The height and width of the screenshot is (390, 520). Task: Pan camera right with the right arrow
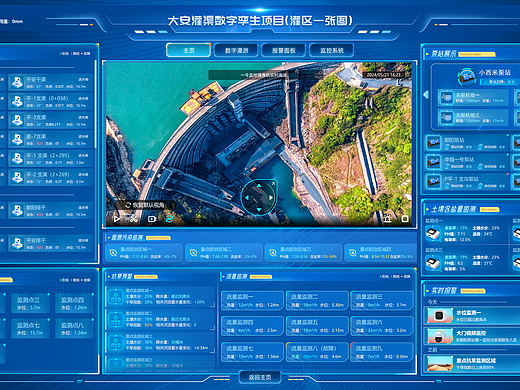tap(271, 198)
